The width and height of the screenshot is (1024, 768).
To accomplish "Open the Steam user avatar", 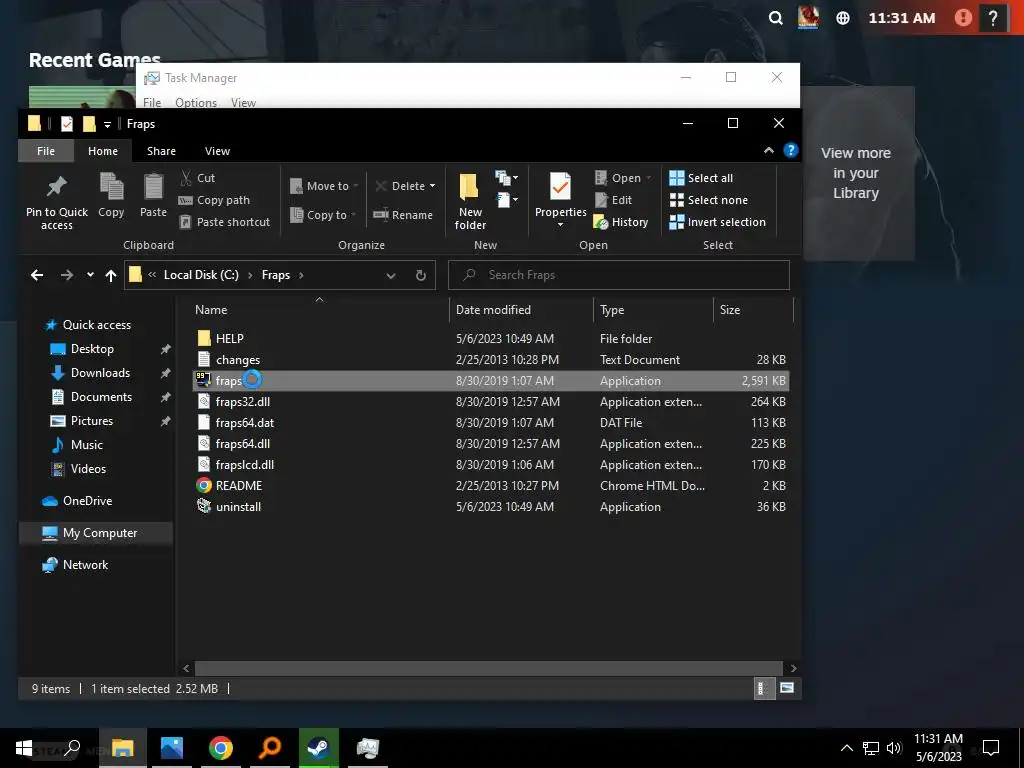I will click(808, 18).
